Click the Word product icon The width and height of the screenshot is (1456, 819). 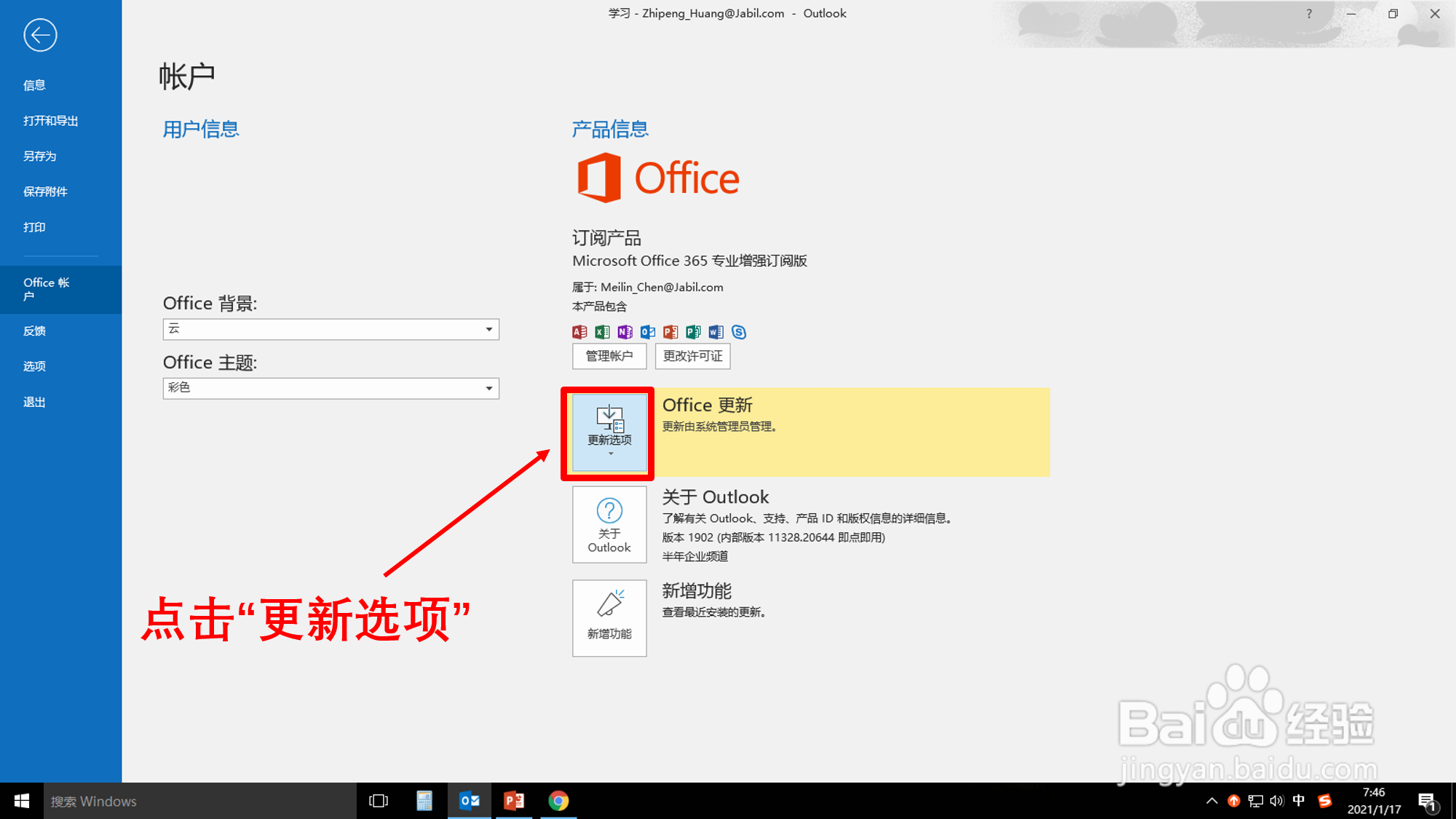(x=716, y=332)
